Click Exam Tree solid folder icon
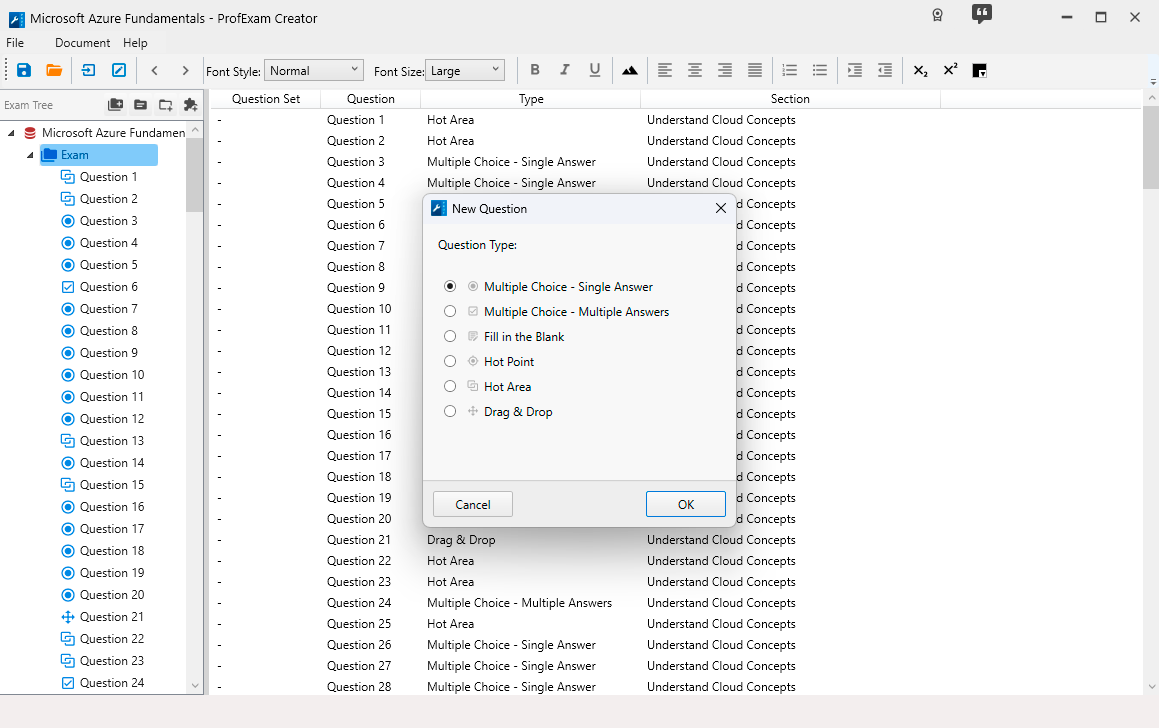Image resolution: width=1159 pixels, height=728 pixels. (x=140, y=105)
